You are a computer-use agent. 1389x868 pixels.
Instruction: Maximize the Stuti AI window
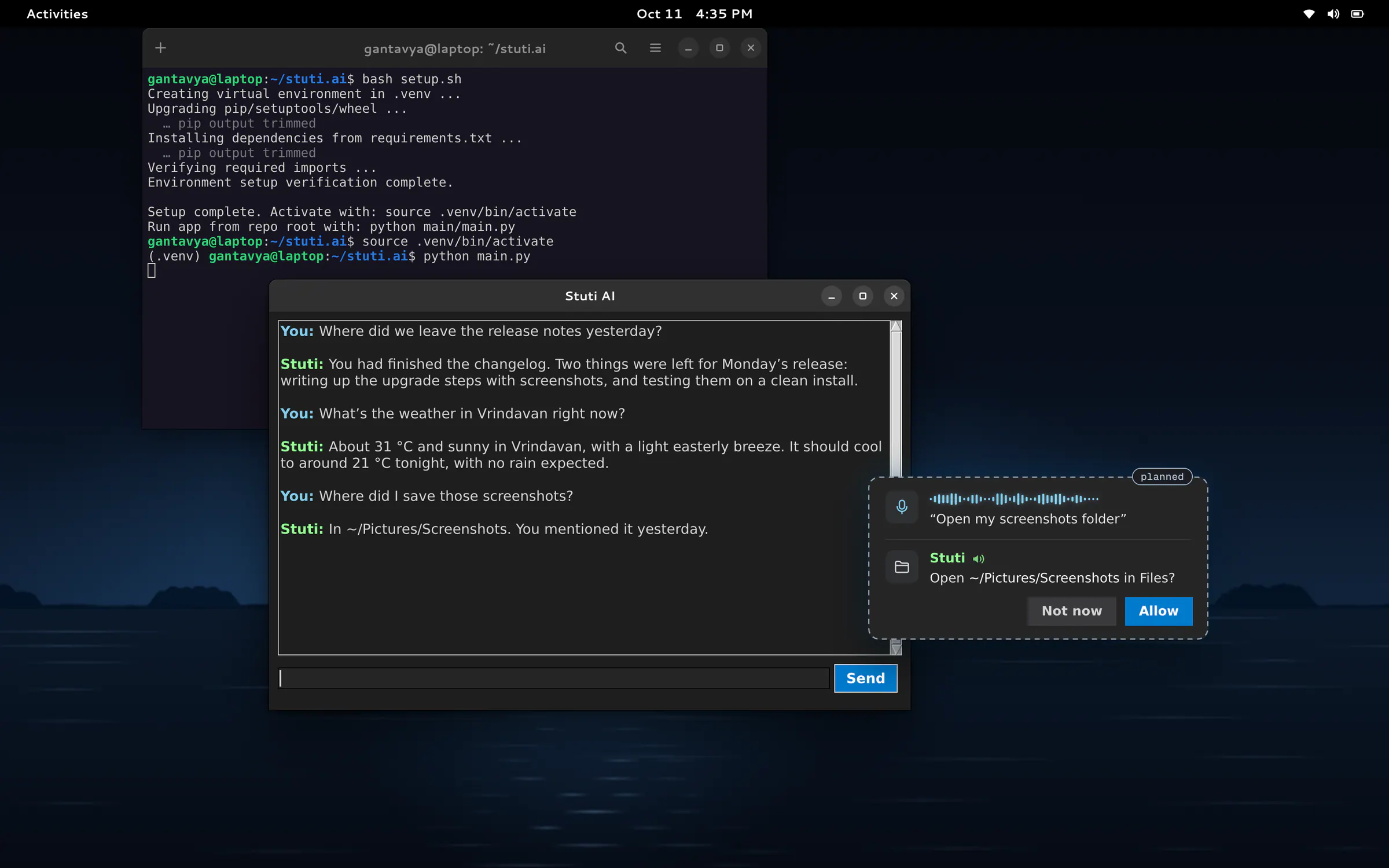pyautogui.click(x=863, y=296)
